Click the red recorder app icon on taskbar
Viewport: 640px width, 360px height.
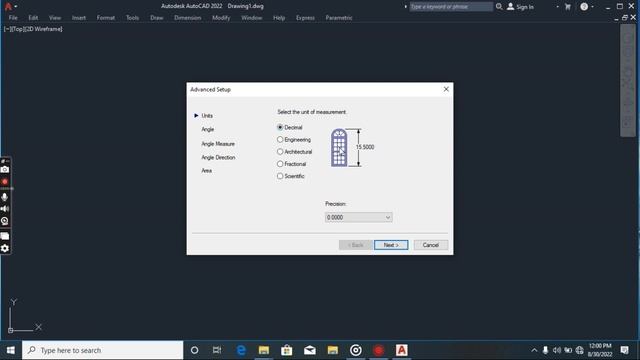(x=379, y=350)
